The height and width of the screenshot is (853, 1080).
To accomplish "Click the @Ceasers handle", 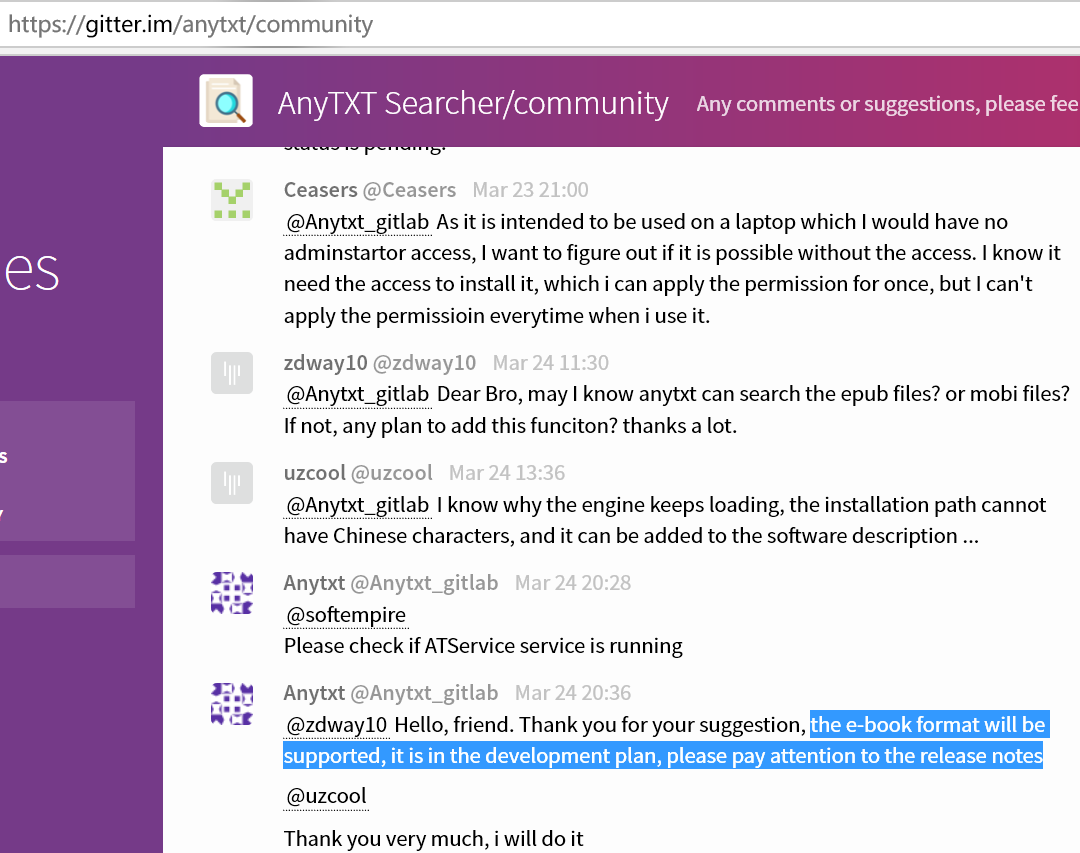I will pos(409,189).
